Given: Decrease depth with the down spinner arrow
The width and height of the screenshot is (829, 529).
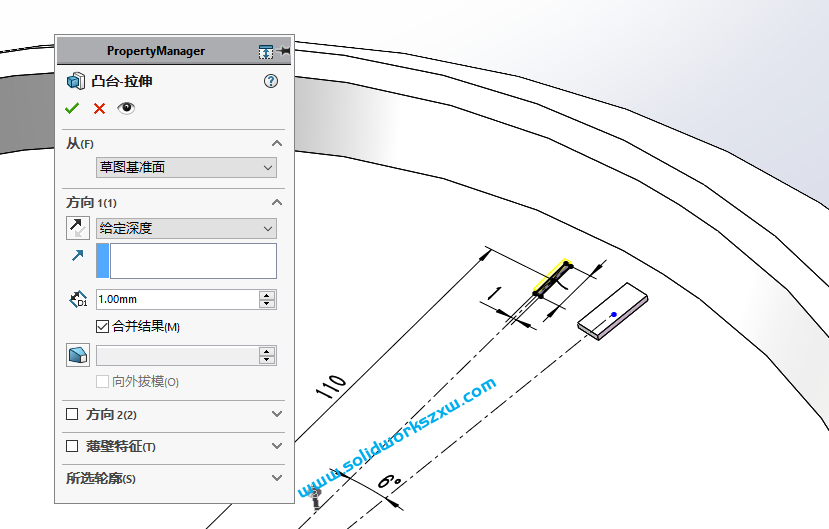Looking at the screenshot, I should pos(268,304).
